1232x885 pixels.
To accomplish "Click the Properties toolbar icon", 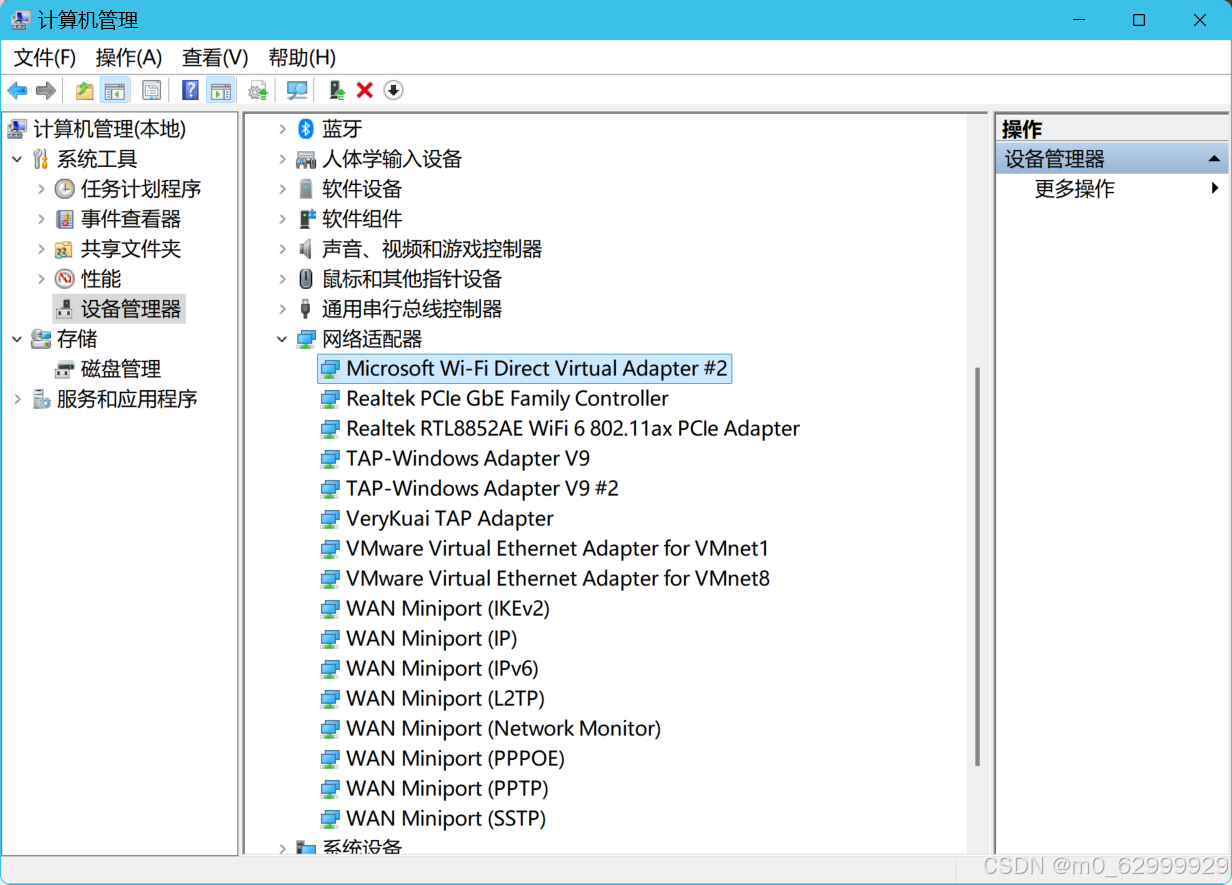I will pos(151,91).
